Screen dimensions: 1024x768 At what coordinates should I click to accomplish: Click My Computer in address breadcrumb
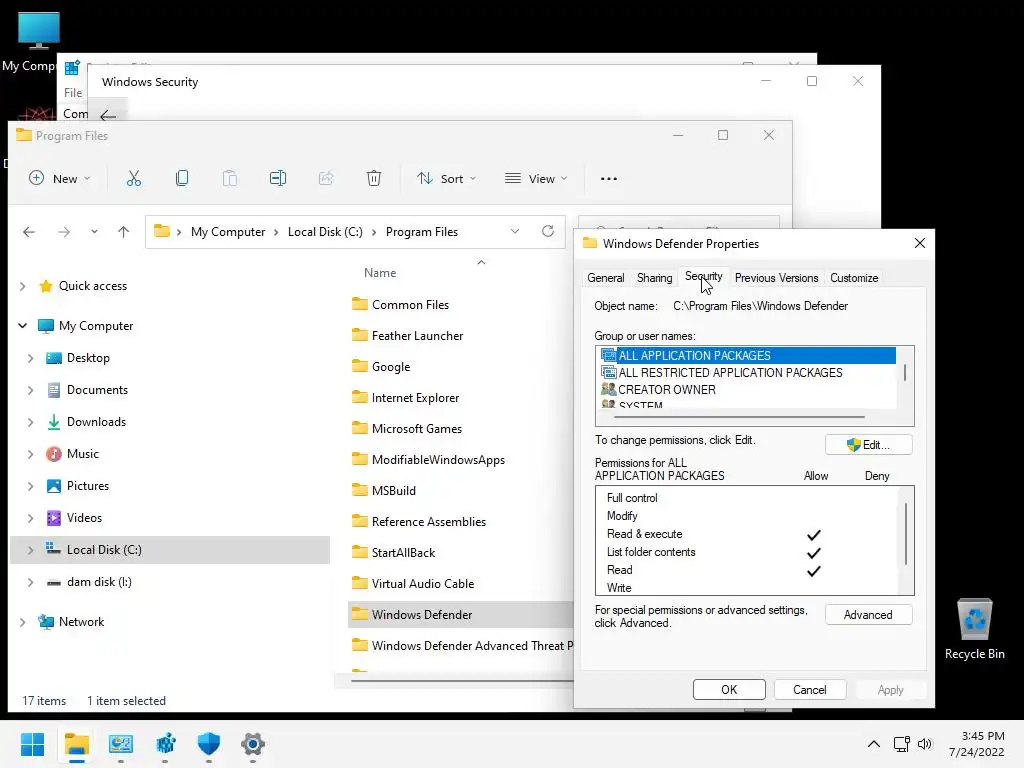228,232
